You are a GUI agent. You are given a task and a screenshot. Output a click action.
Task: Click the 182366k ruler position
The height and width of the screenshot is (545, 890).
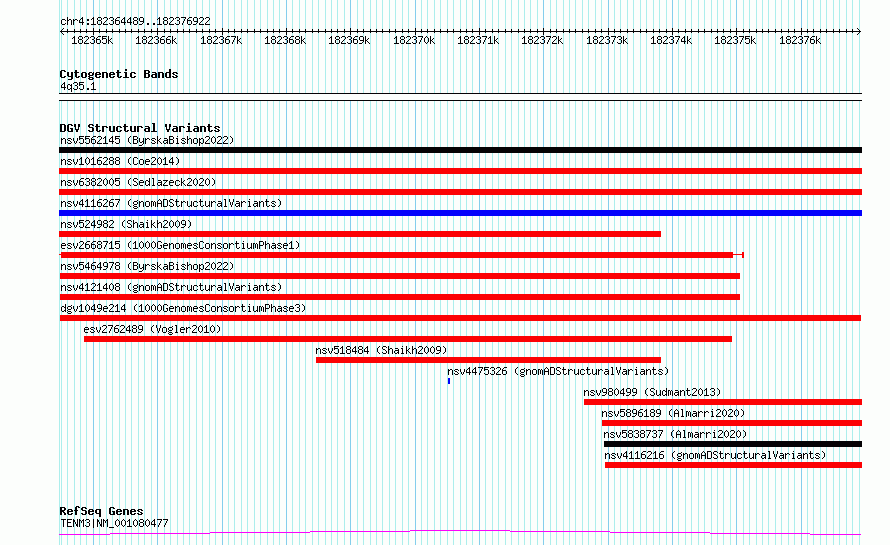(156, 40)
